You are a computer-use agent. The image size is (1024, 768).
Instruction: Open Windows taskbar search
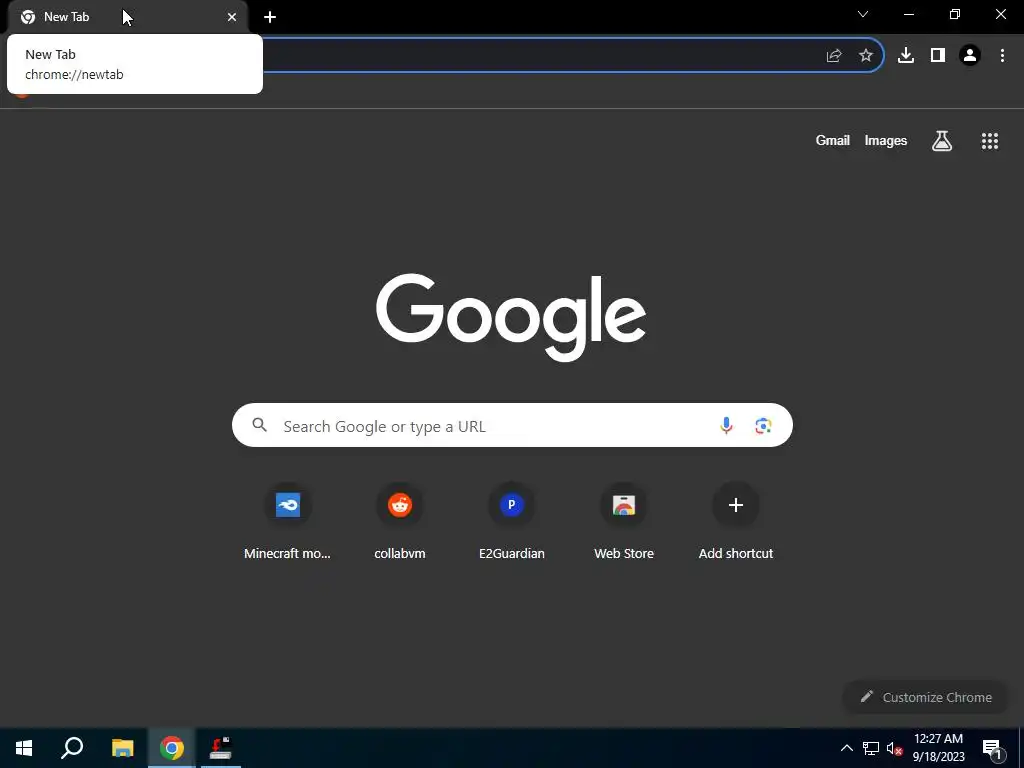coord(72,748)
